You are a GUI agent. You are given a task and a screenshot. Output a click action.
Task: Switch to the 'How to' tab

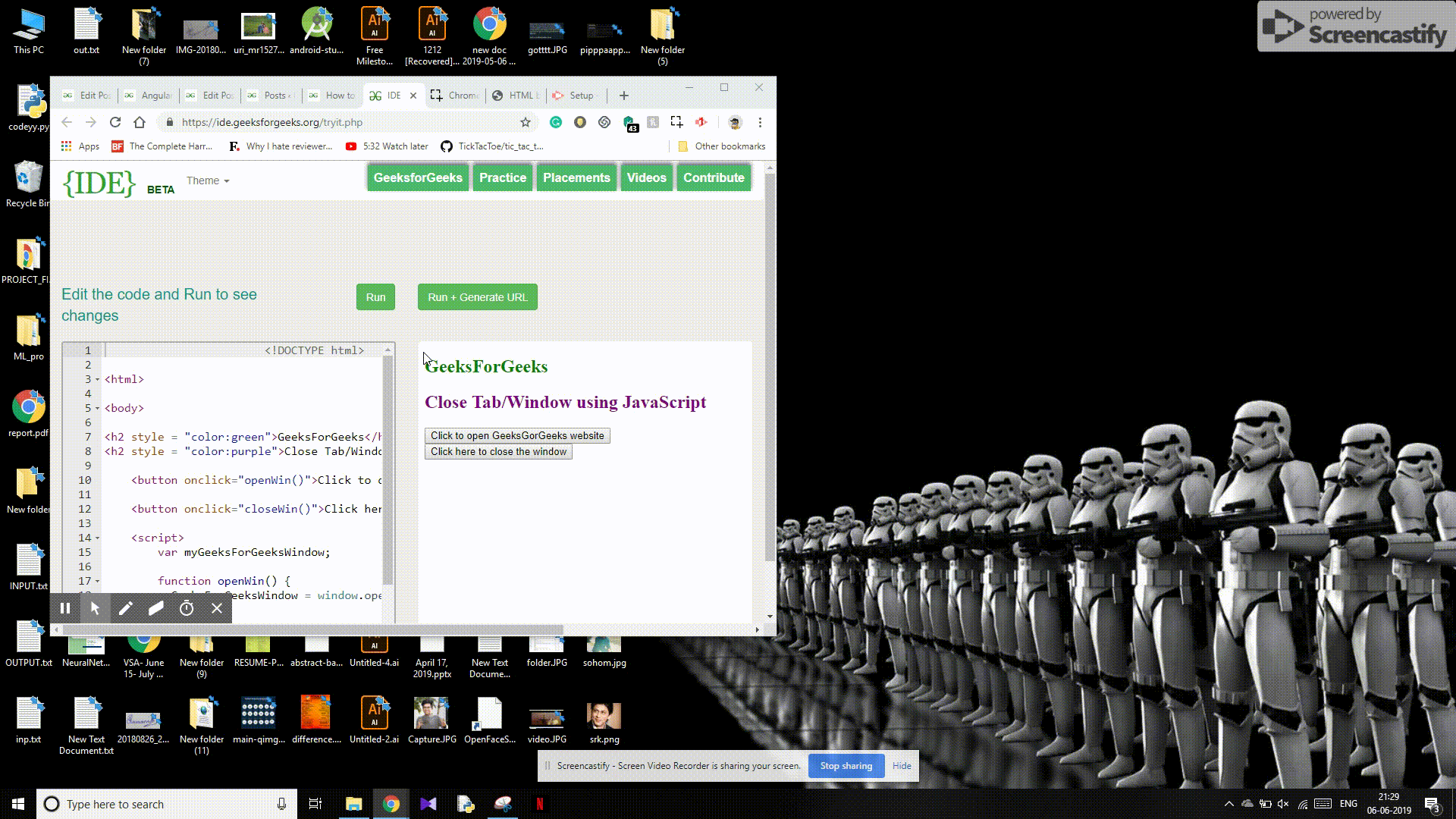[333, 96]
